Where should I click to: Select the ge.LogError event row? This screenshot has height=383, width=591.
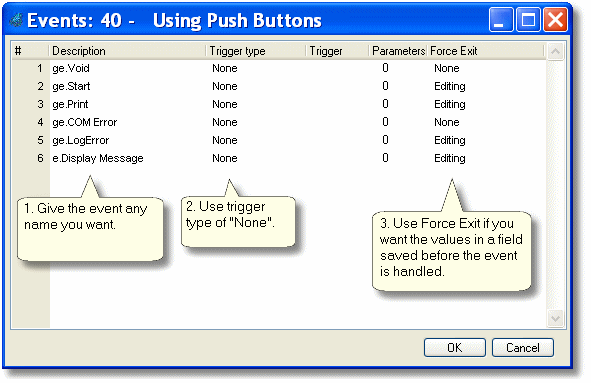[279, 140]
